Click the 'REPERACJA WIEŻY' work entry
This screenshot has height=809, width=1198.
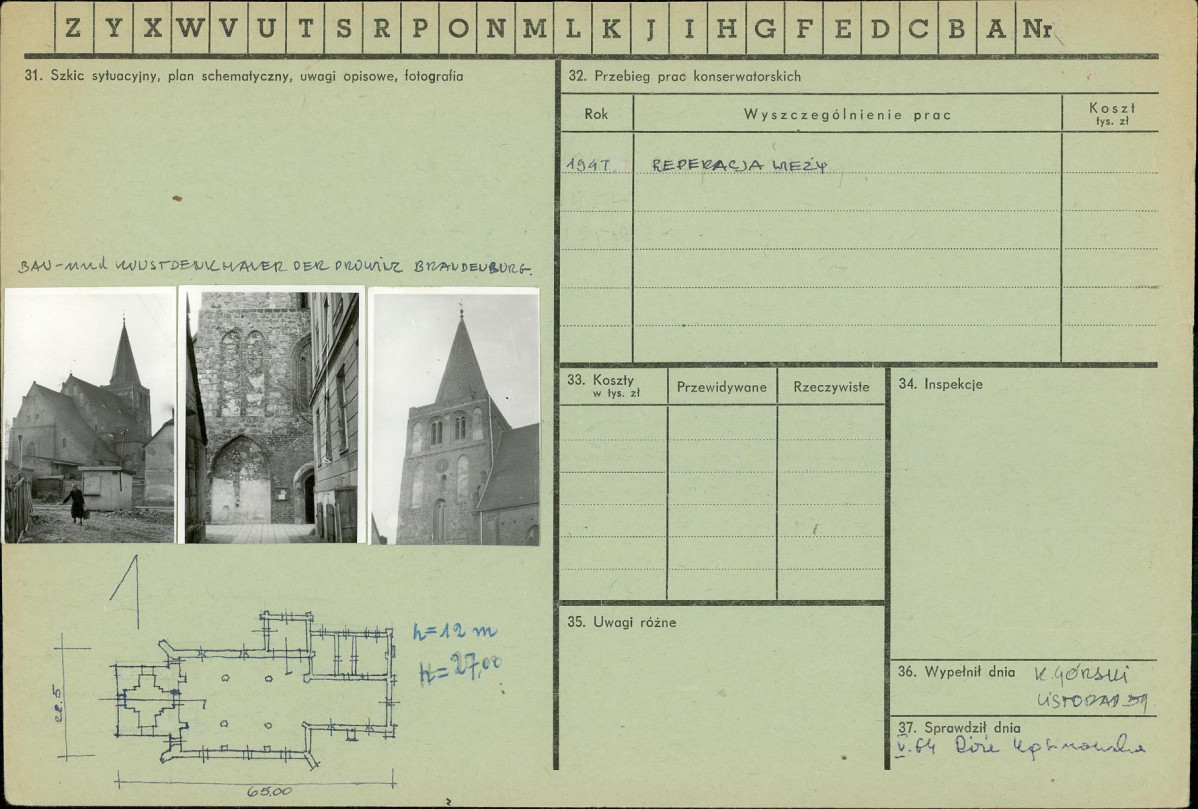[x=739, y=166]
